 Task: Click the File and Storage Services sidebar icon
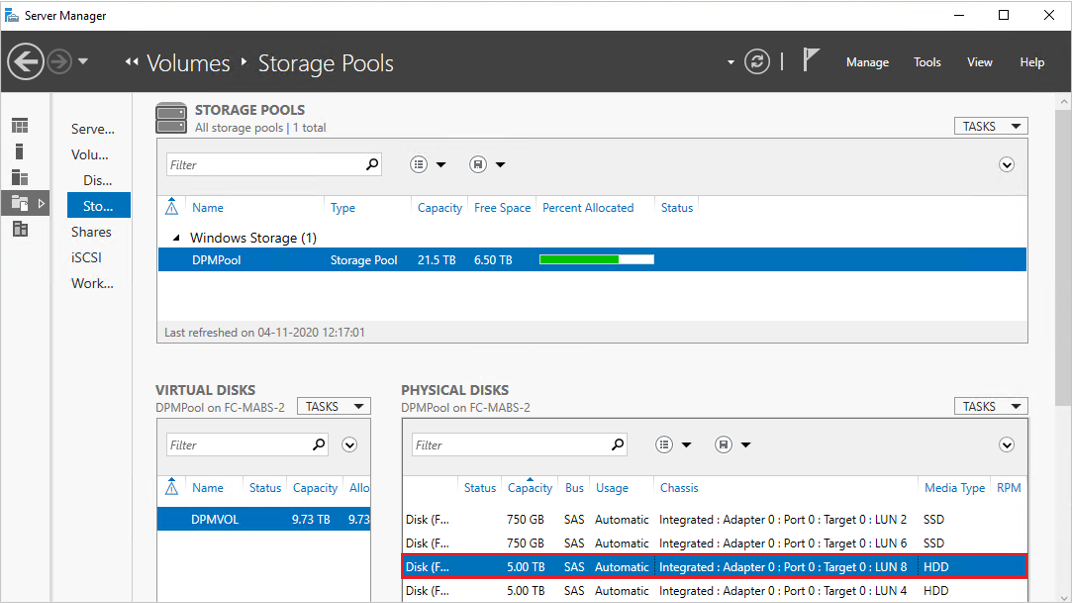coord(22,202)
